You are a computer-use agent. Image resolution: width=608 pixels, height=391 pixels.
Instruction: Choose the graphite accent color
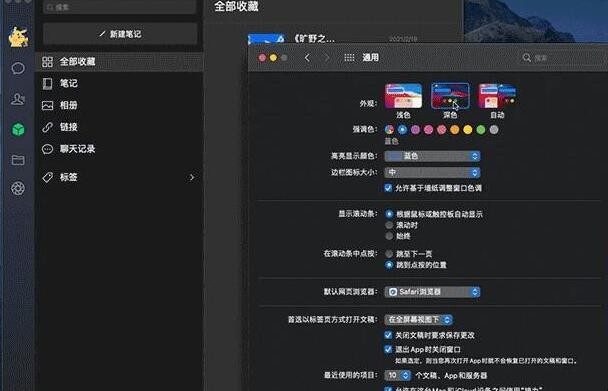pos(494,130)
